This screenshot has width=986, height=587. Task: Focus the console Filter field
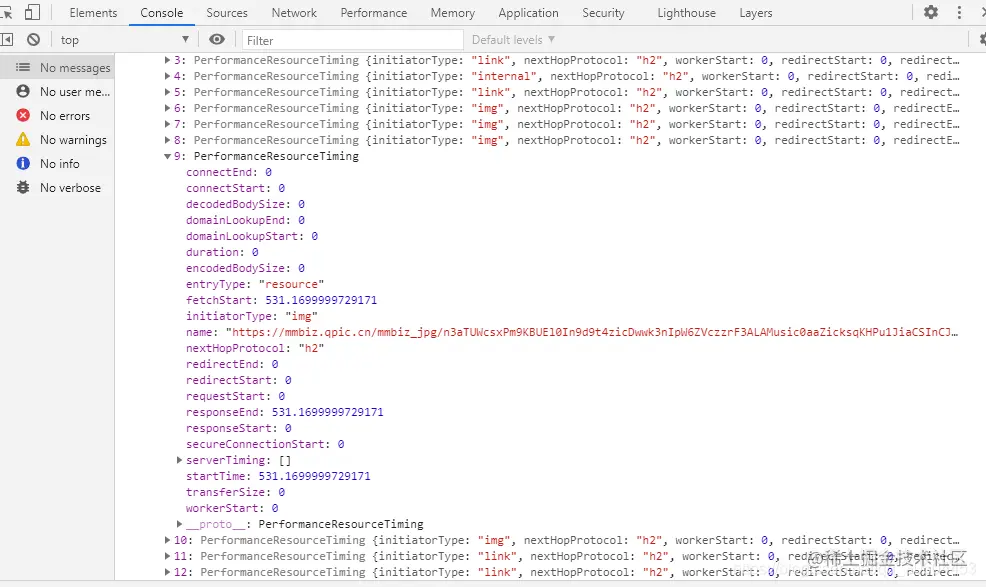353,40
